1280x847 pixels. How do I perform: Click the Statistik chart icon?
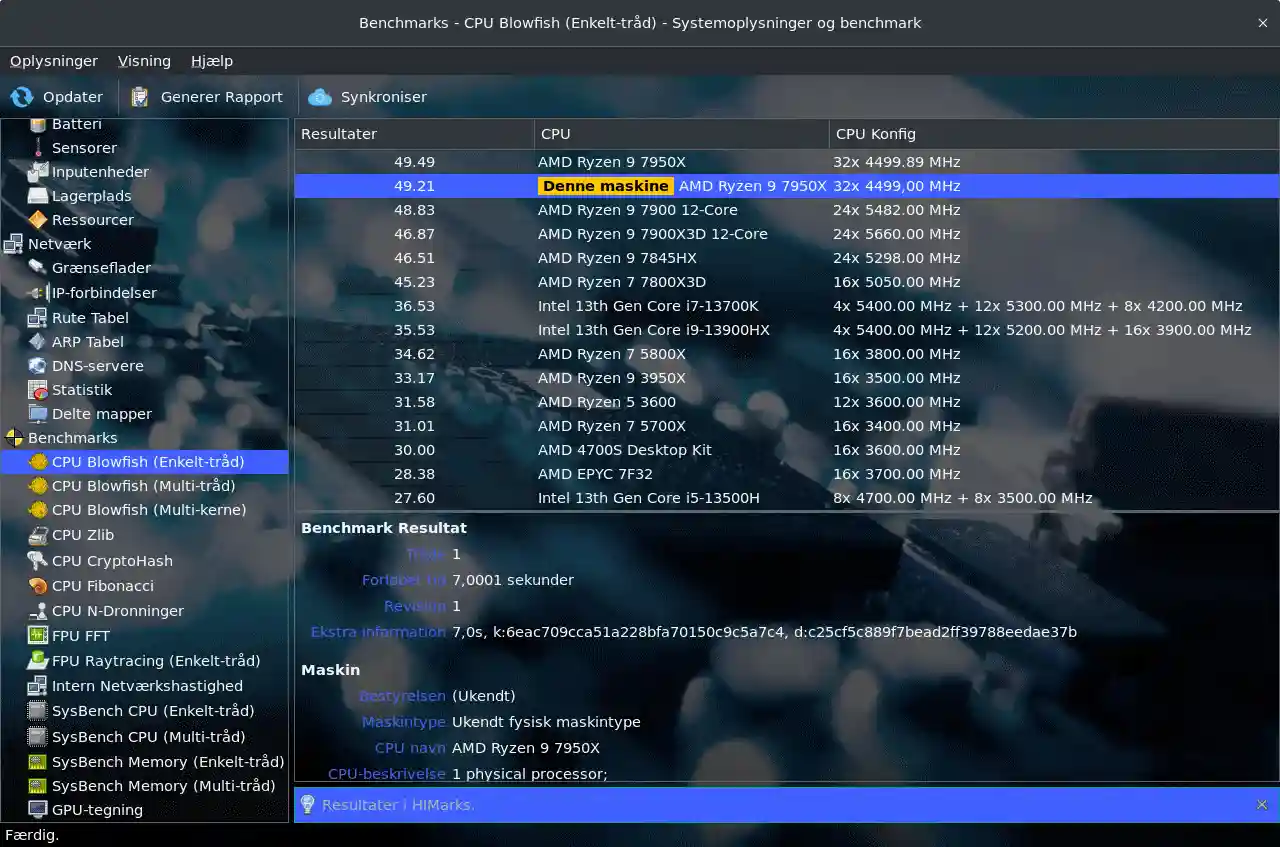click(x=38, y=390)
